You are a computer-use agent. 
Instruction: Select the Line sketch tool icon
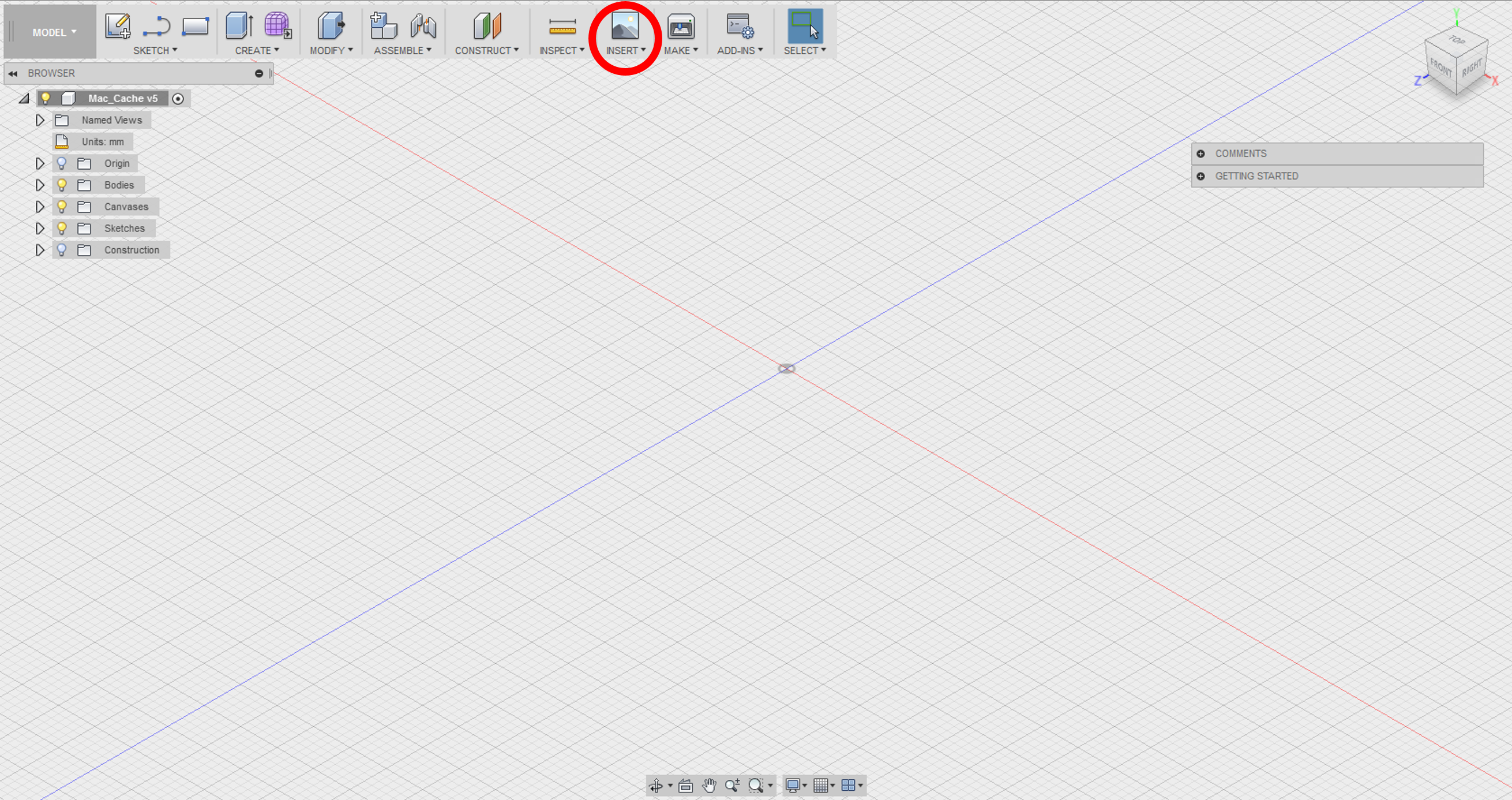tap(156, 27)
